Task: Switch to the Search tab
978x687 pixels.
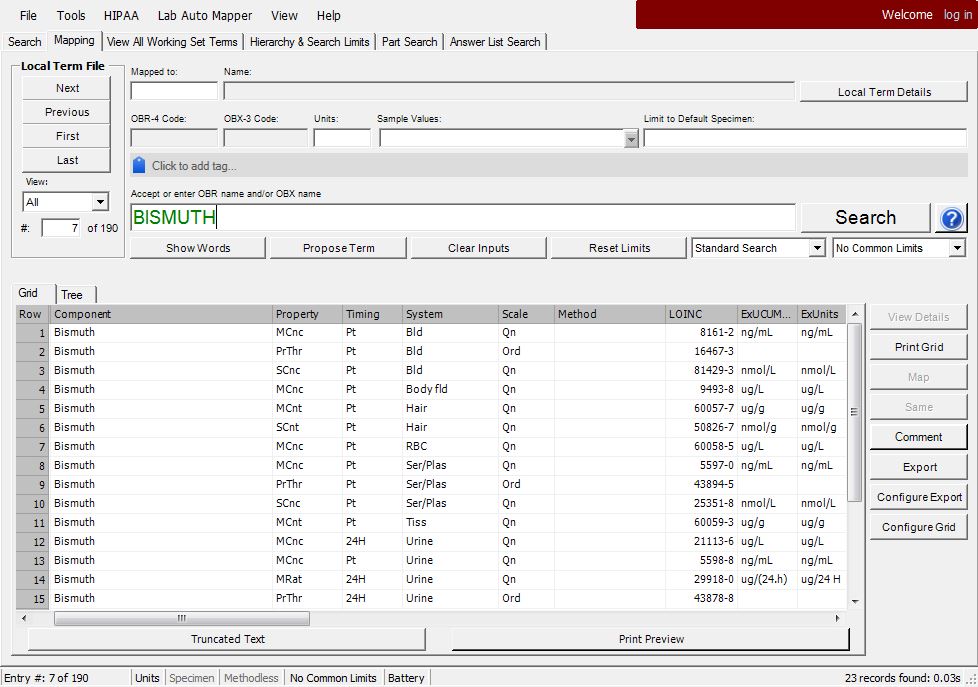Action: [24, 42]
